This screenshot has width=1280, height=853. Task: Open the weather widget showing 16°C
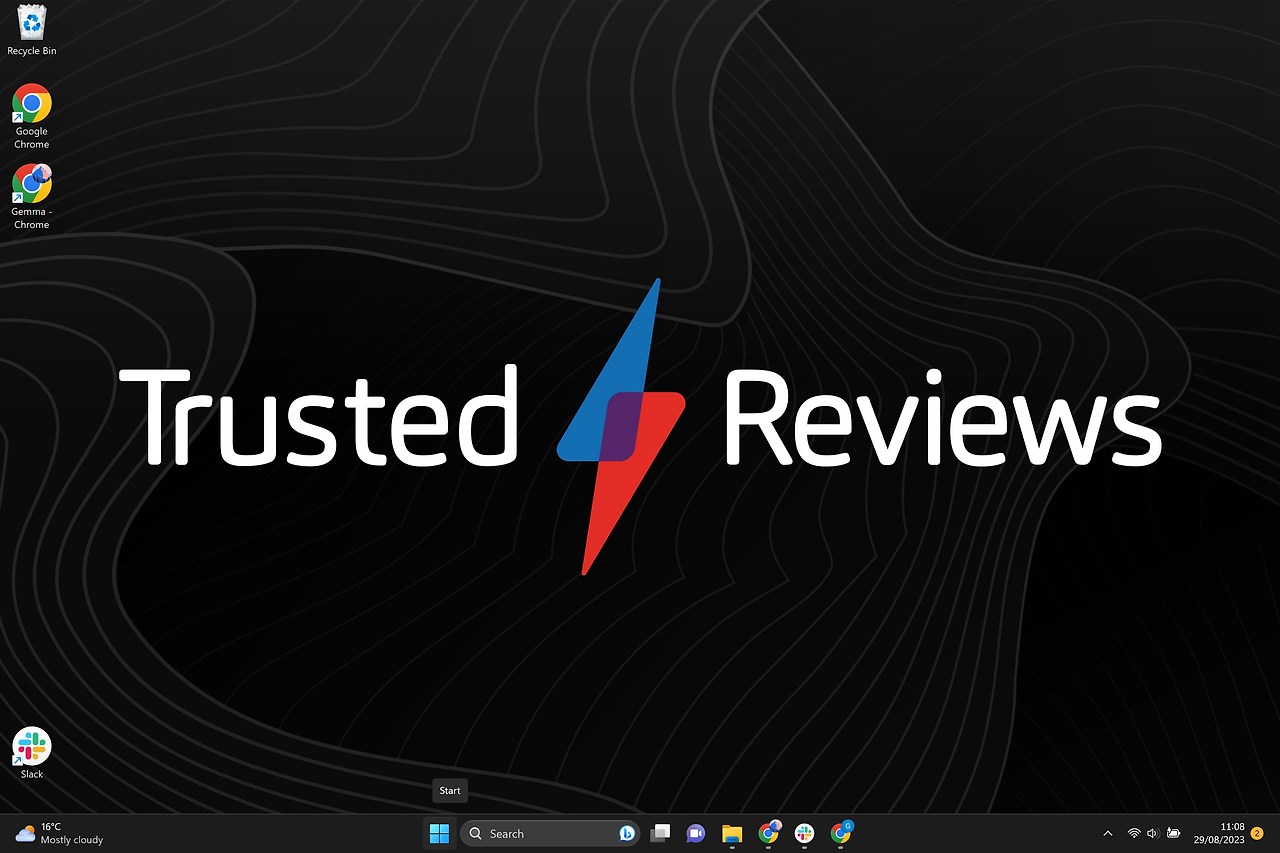60,833
